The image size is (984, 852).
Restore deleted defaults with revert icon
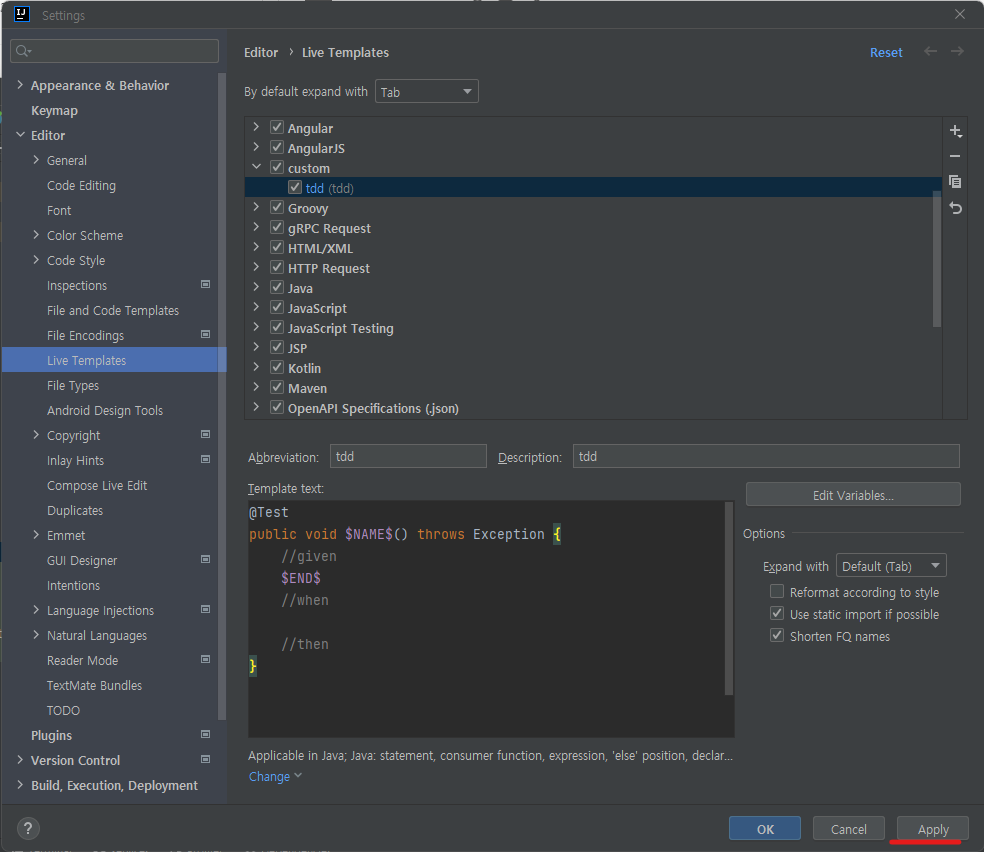(955, 208)
